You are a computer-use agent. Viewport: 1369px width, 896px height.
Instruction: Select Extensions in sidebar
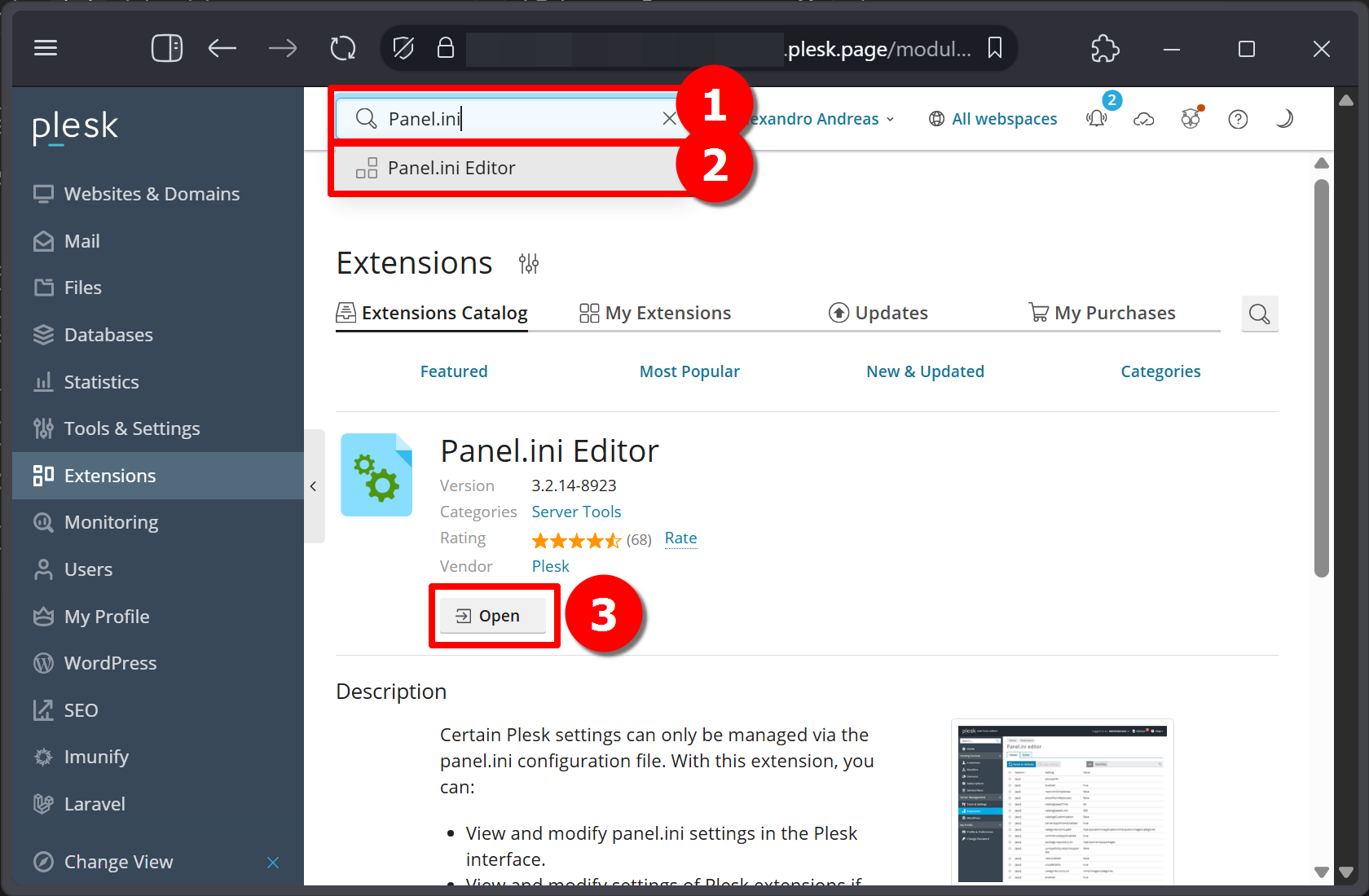pos(158,476)
